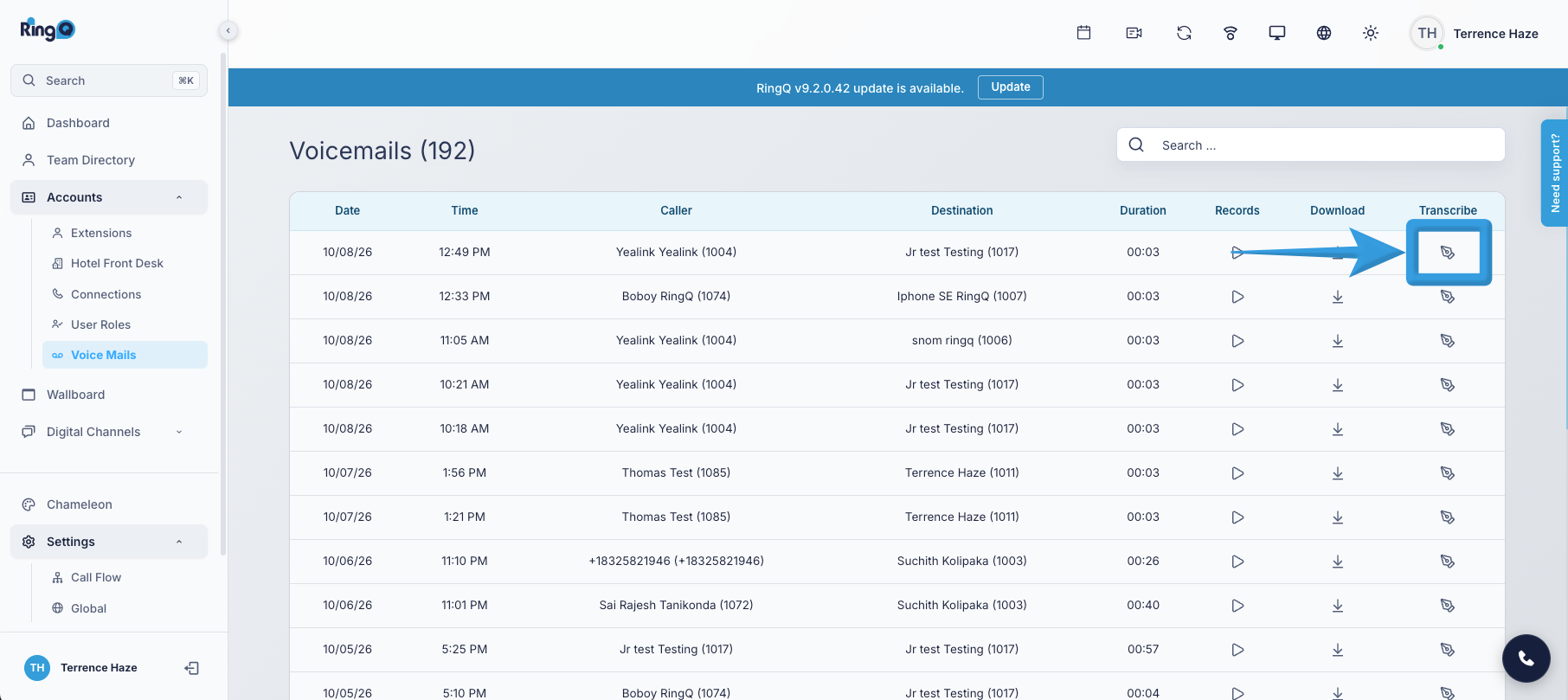Image resolution: width=1568 pixels, height=700 pixels.
Task: Download the 11:01 PM voicemail
Action: tap(1338, 606)
